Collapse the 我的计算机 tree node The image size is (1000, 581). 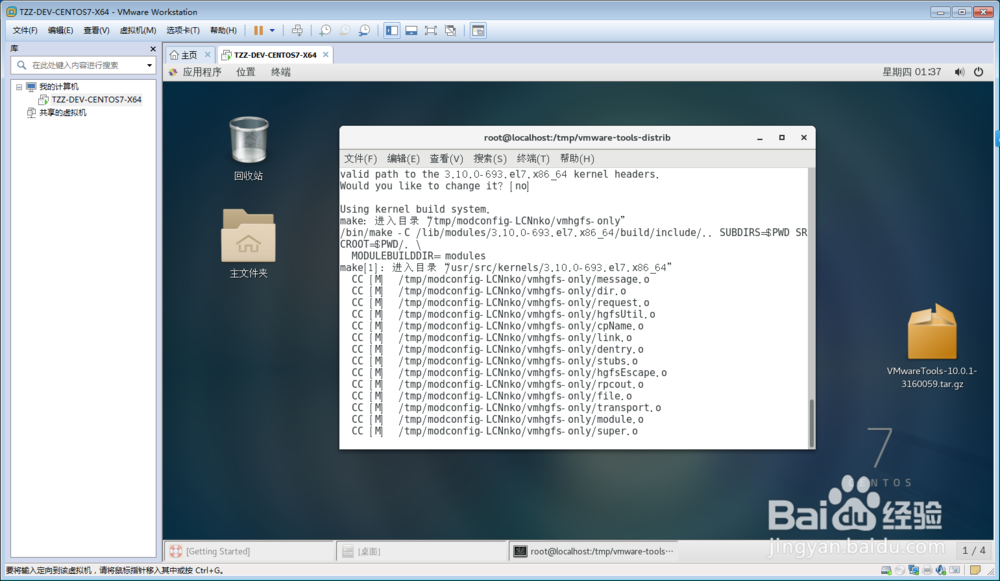click(x=18, y=87)
